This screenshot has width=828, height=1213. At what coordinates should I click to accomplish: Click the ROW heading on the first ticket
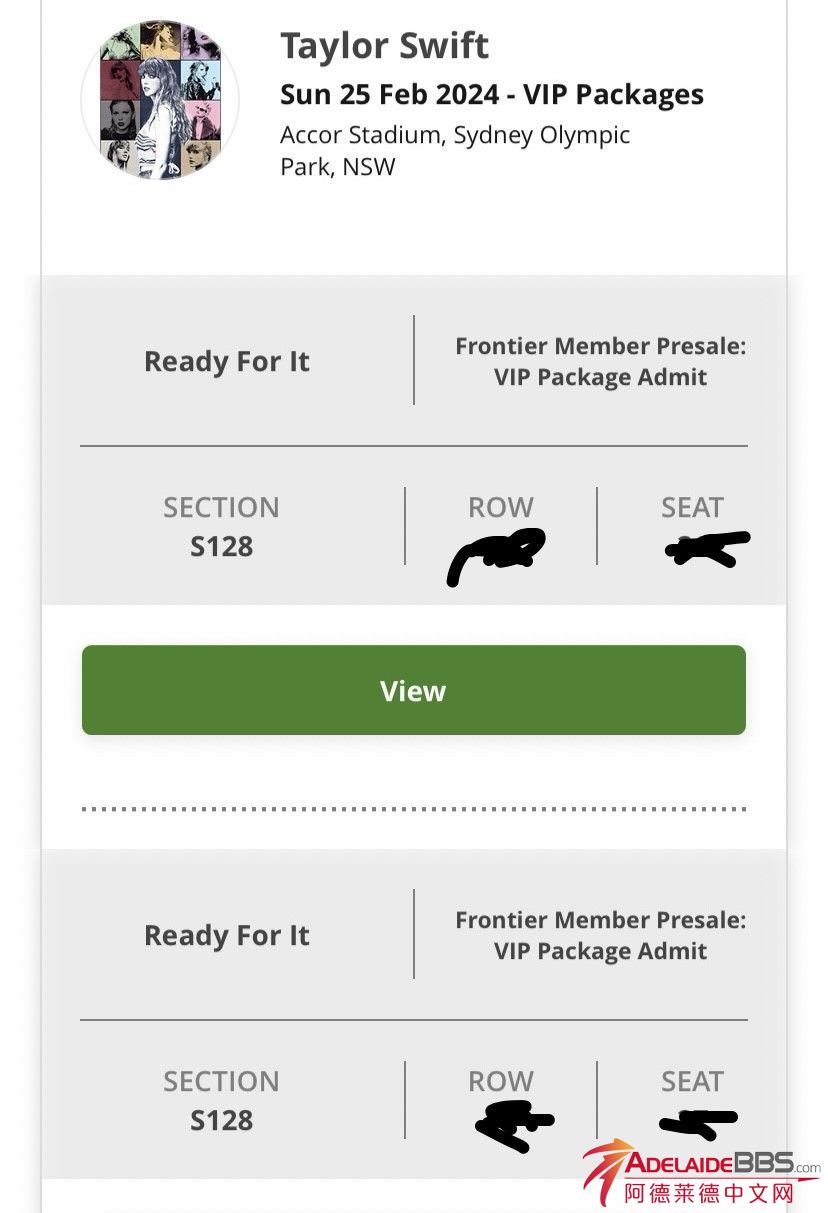501,507
